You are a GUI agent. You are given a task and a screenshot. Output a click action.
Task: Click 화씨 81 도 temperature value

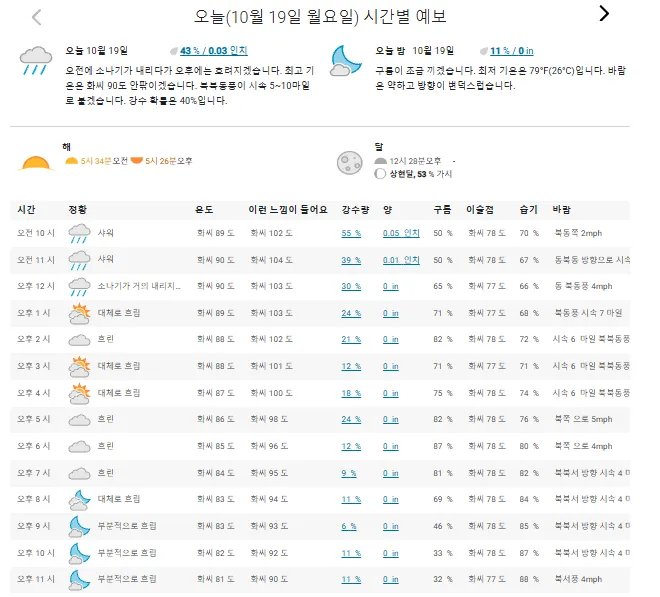pos(216,579)
